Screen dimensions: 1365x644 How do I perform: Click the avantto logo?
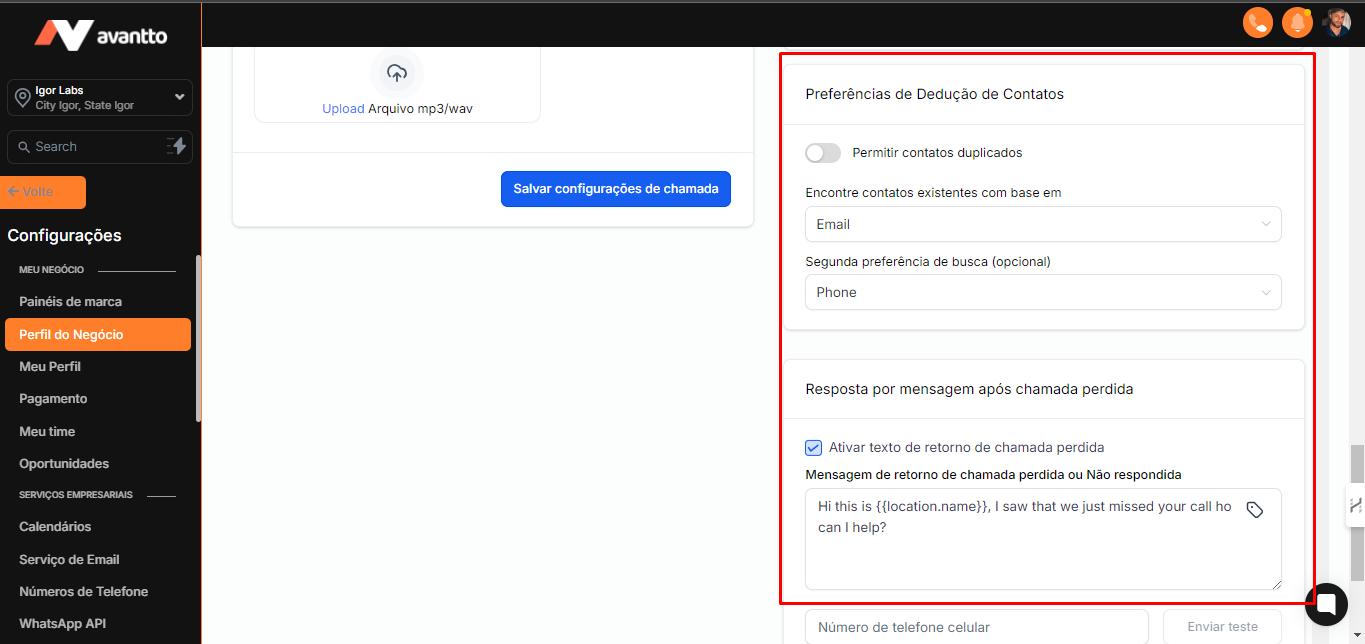(x=100, y=36)
